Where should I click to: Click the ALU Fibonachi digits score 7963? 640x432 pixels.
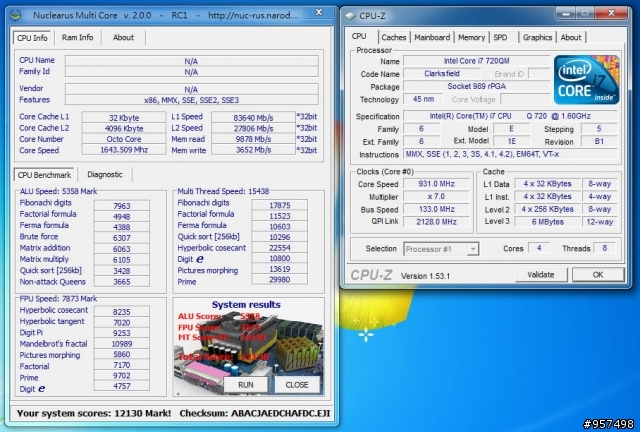[122, 206]
